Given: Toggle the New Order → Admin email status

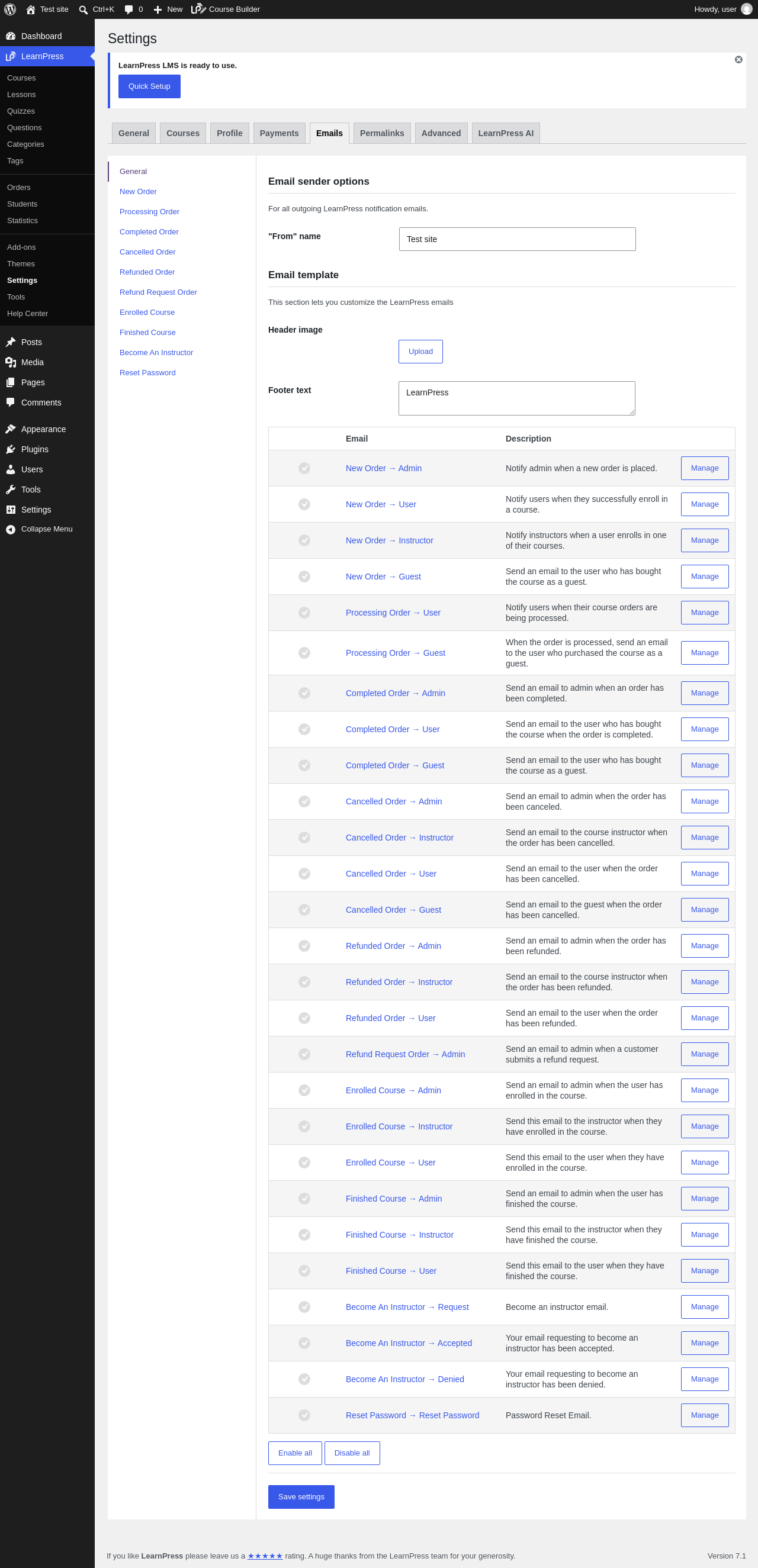Looking at the screenshot, I should point(304,468).
